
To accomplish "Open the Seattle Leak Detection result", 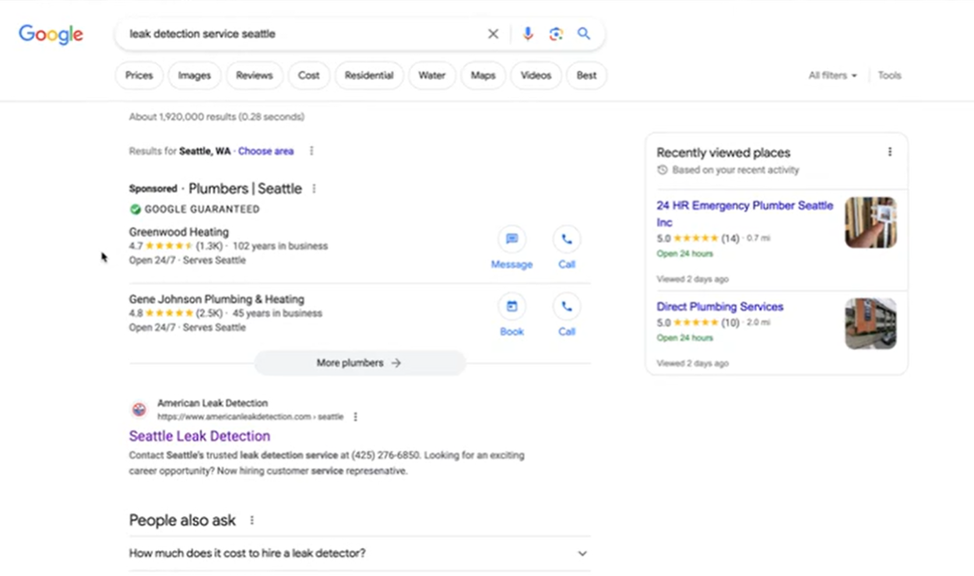I will click(200, 436).
